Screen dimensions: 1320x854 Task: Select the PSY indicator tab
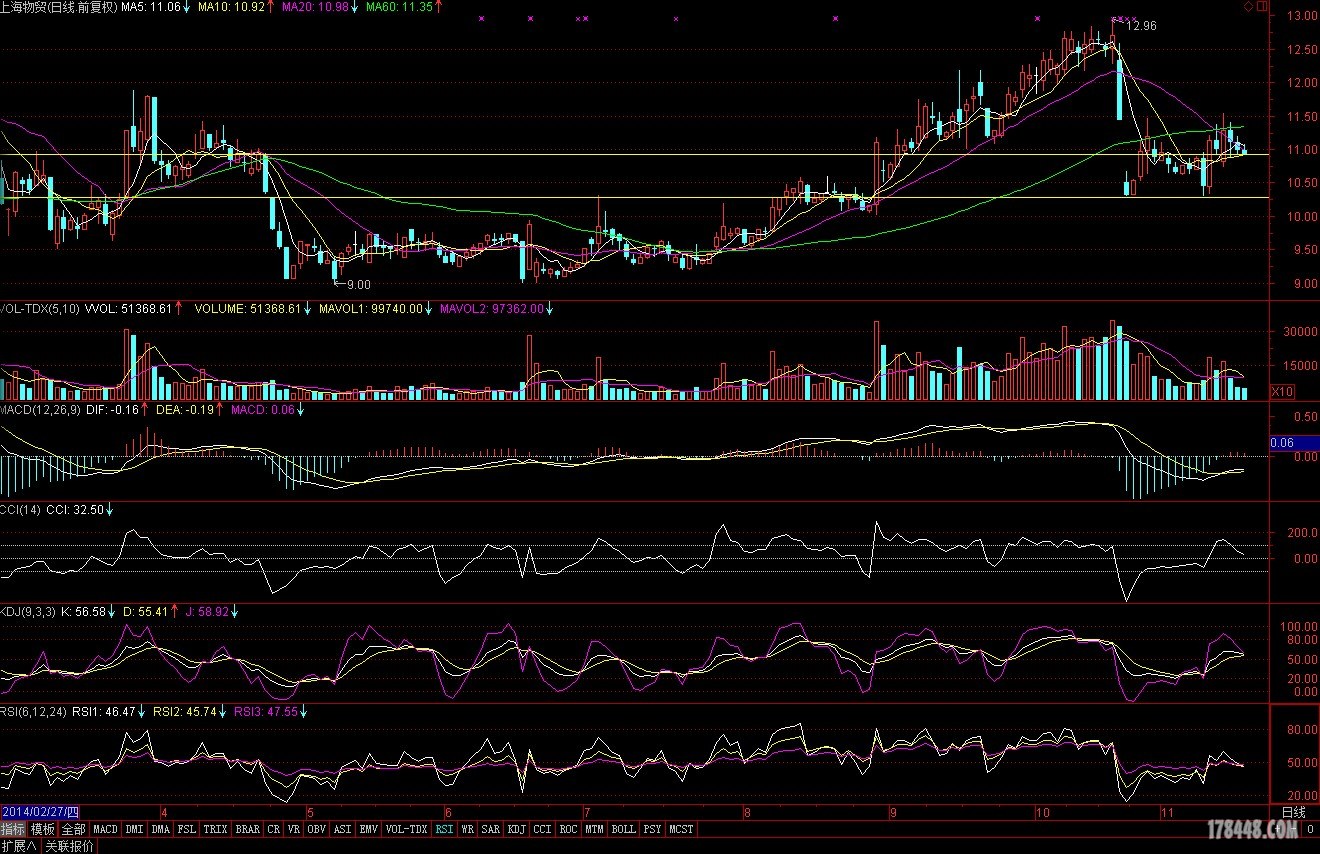click(x=652, y=829)
